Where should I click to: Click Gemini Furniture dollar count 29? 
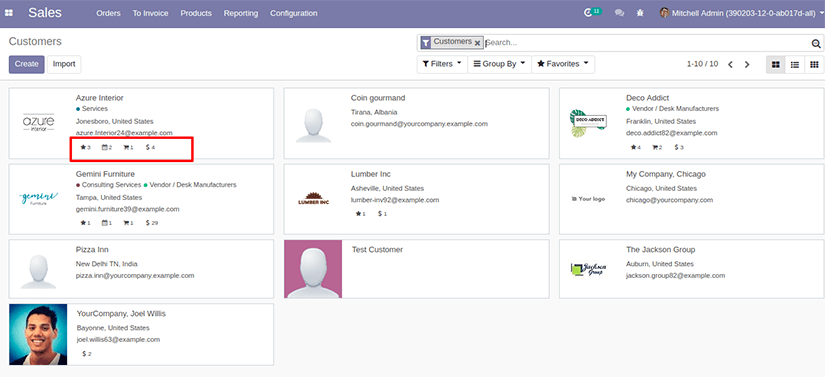point(152,223)
